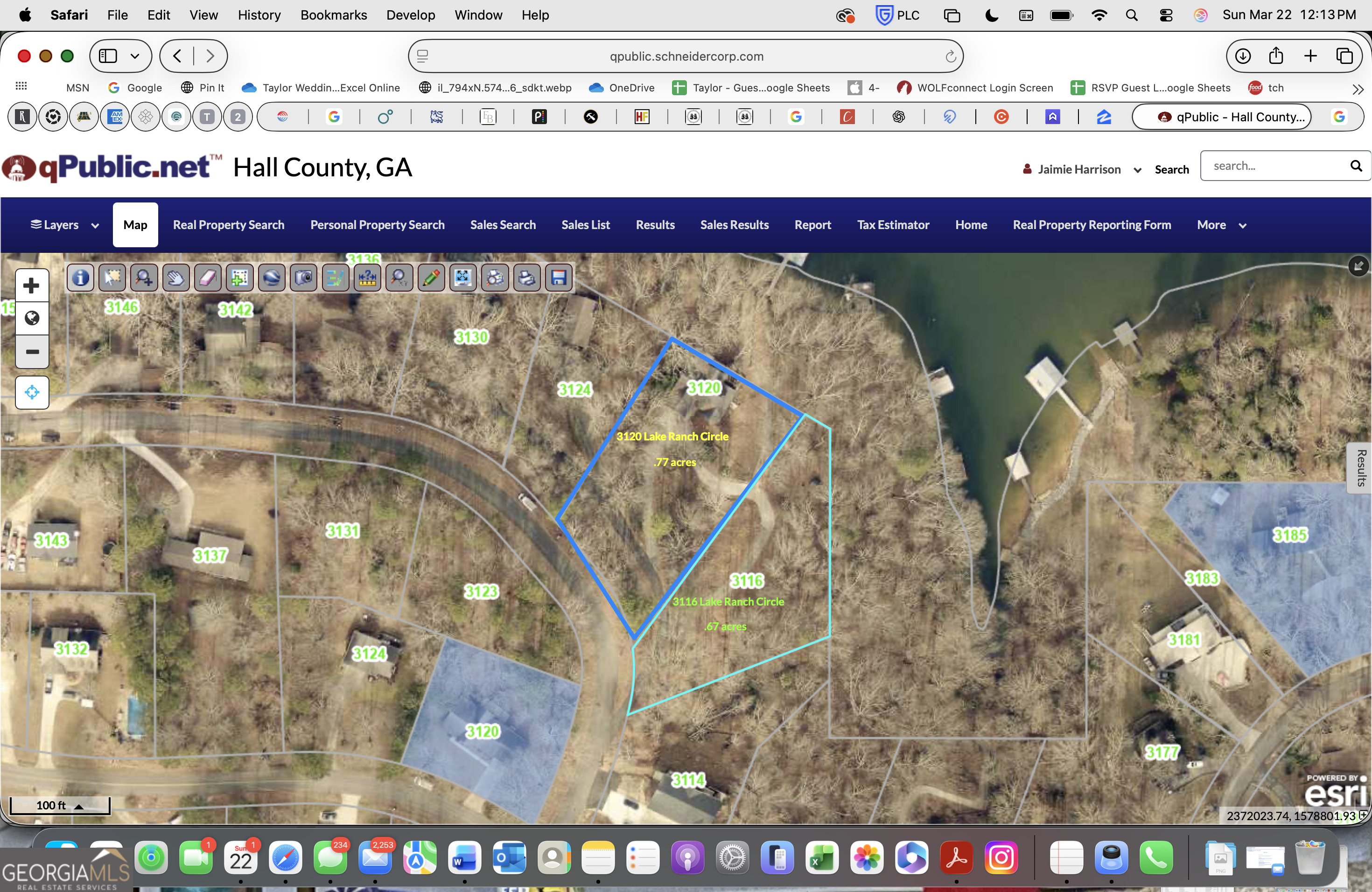Select the green pencil drawing tool

point(431,279)
